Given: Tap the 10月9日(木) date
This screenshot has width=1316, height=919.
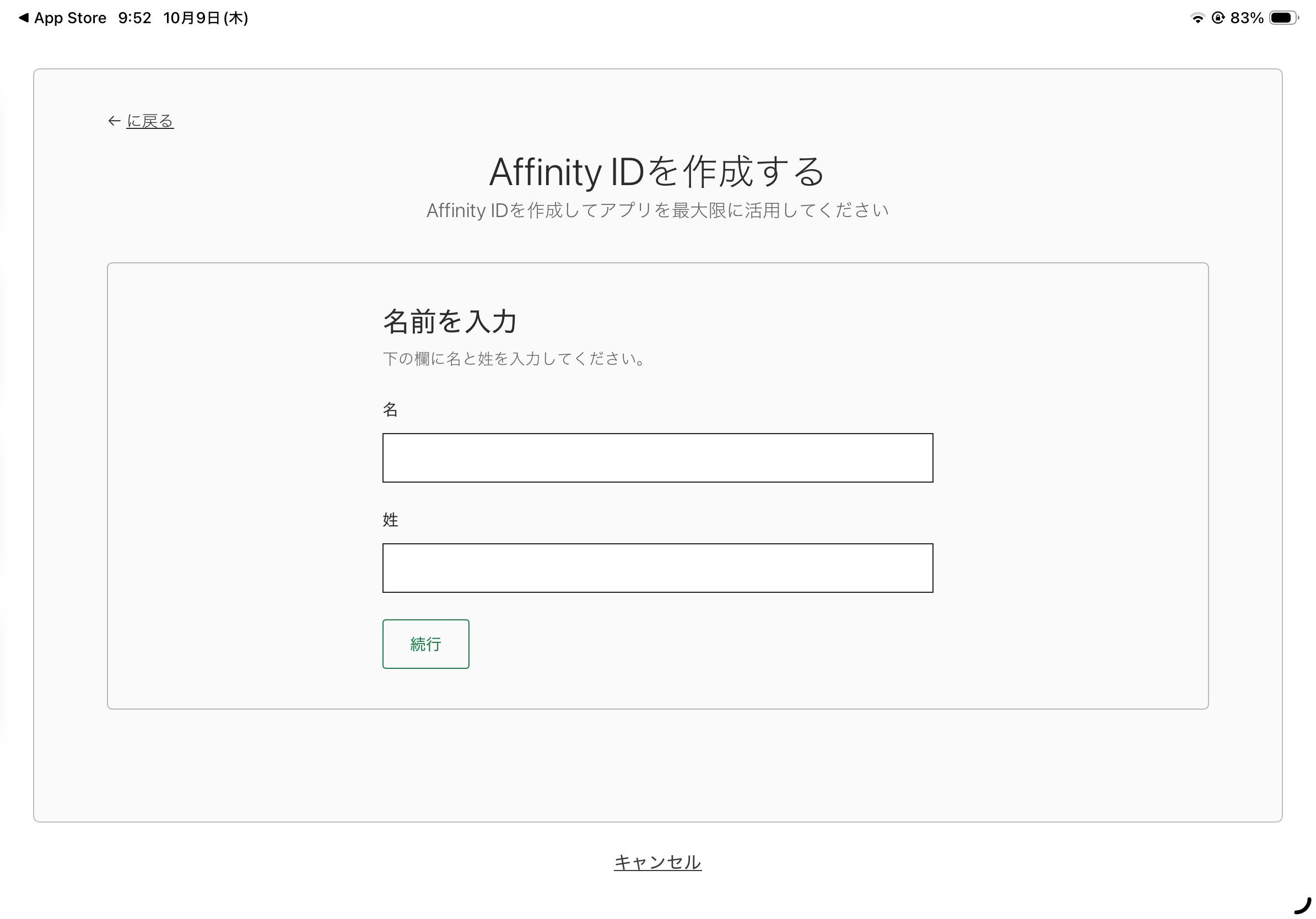Looking at the screenshot, I should [x=205, y=18].
